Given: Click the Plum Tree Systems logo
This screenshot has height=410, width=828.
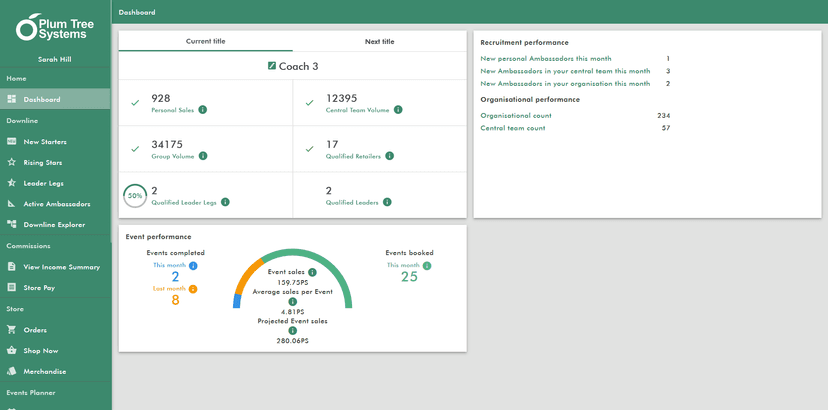Looking at the screenshot, I should pos(55,27).
